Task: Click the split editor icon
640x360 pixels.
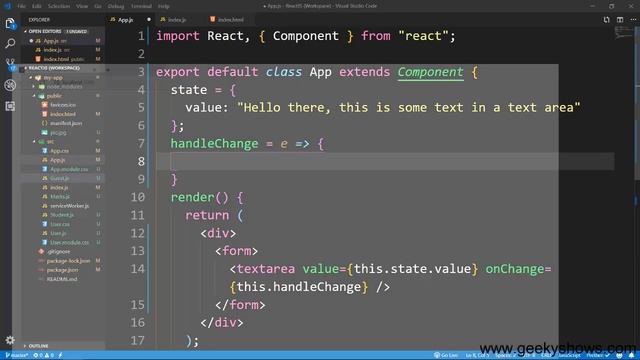Action: point(620,20)
